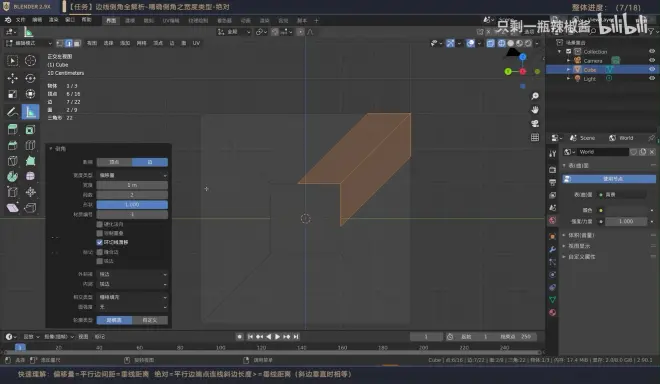The image size is (660, 384).
Task: Expand the Camera item in the outliner
Action: click(x=569, y=61)
